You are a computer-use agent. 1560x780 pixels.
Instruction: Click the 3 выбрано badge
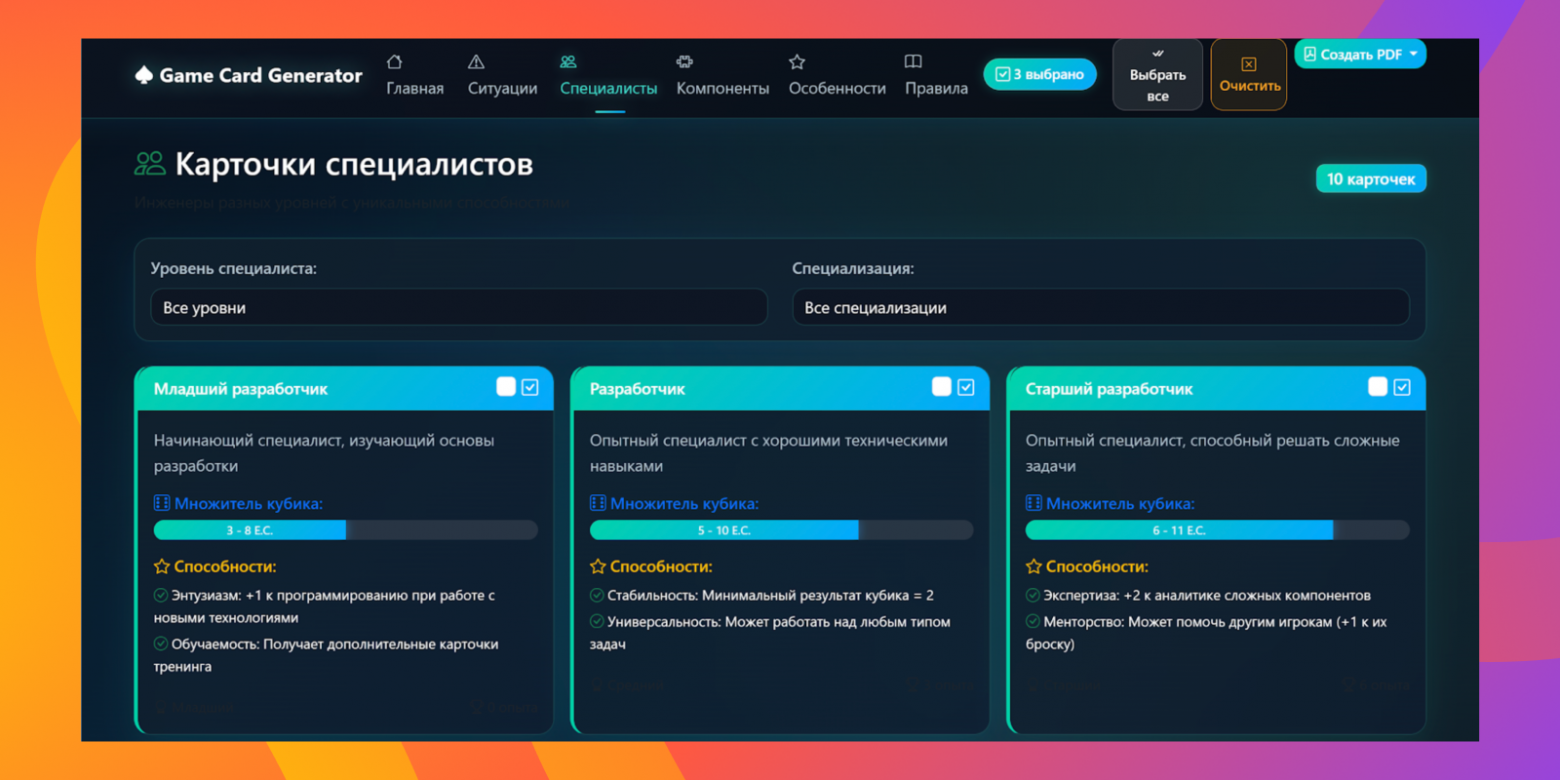(x=1040, y=74)
